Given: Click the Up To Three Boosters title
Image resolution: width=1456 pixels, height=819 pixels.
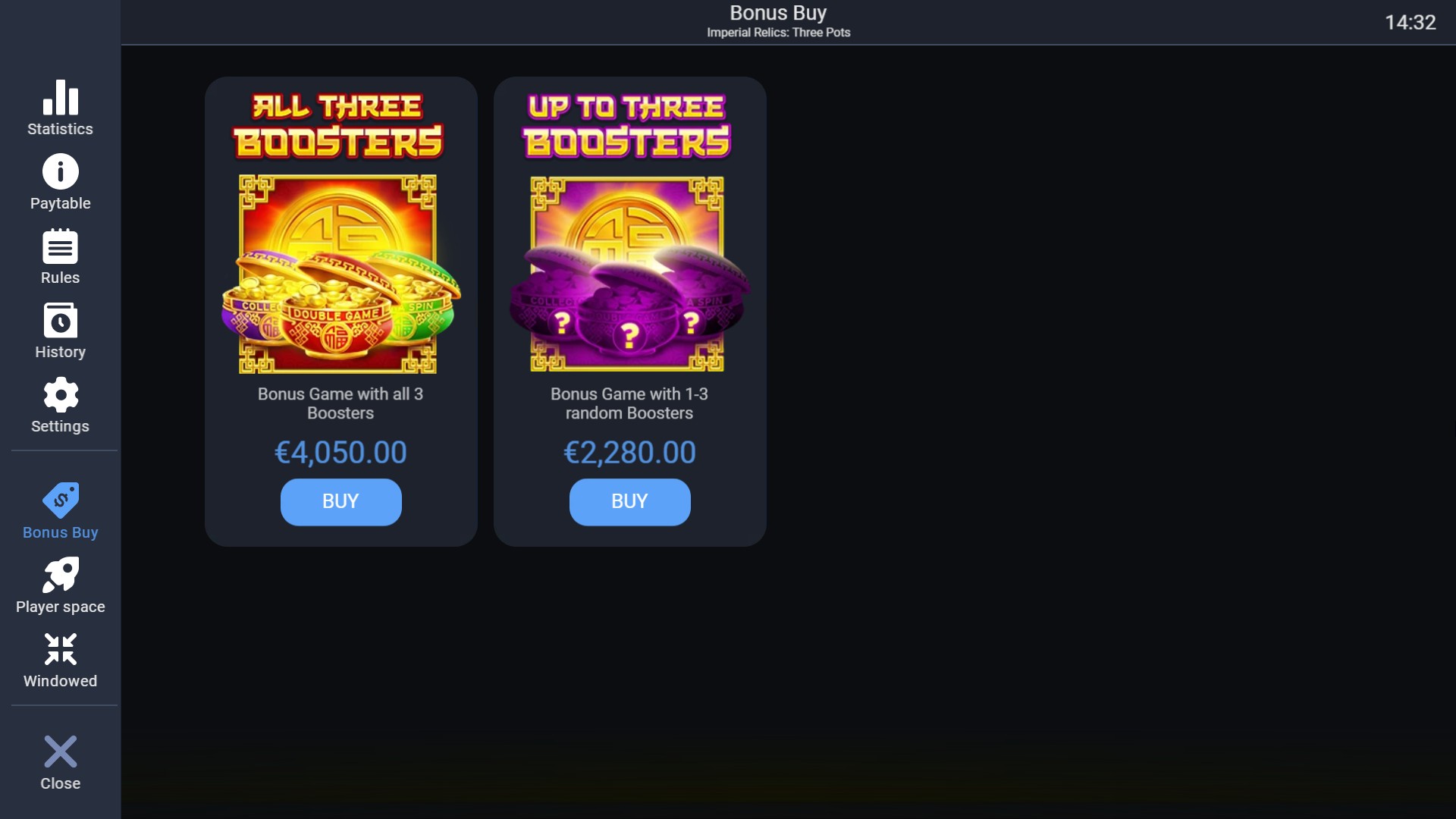Looking at the screenshot, I should click(627, 126).
